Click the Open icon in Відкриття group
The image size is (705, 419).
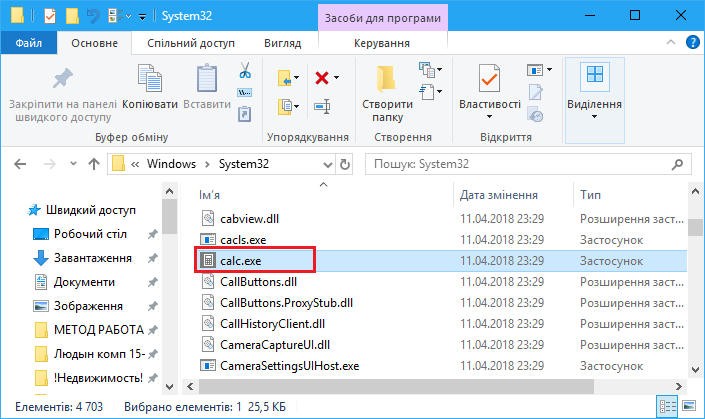pos(535,70)
